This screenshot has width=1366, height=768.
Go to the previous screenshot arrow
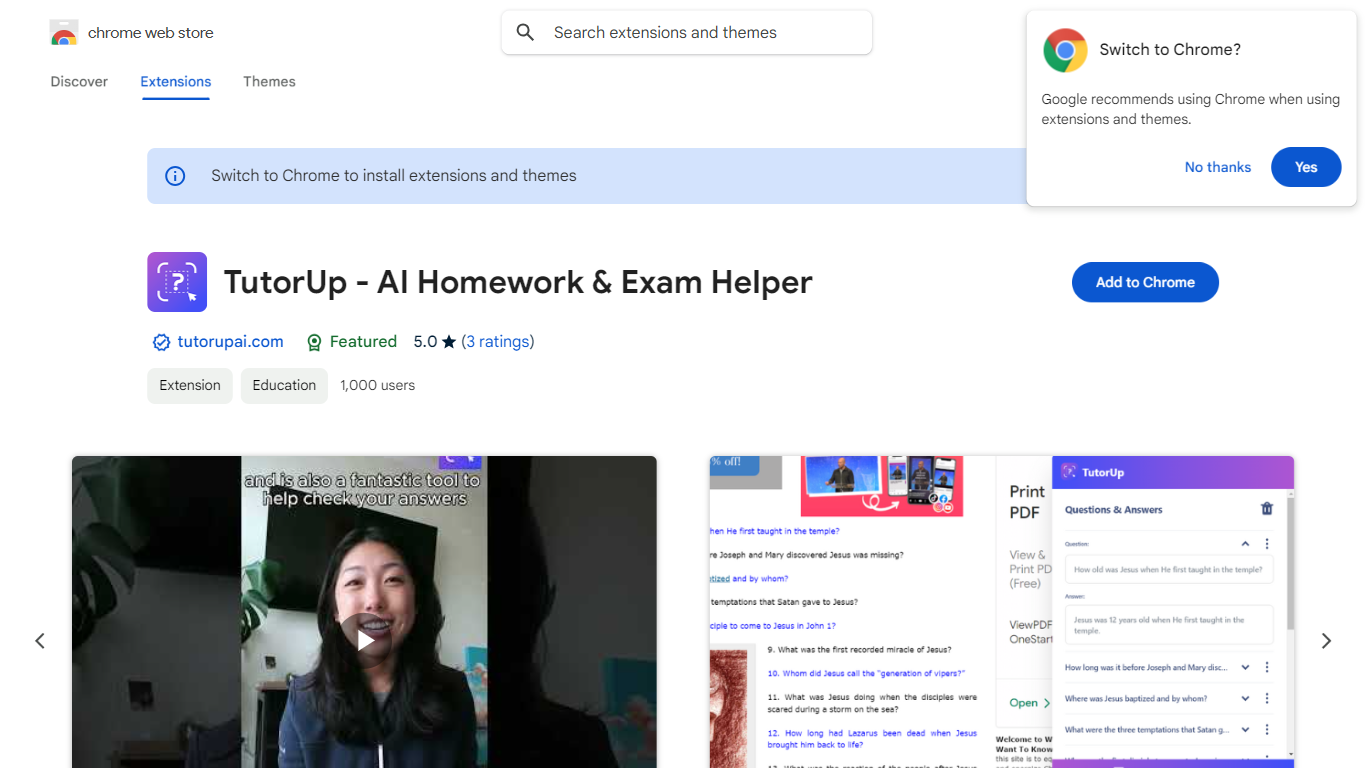[40, 641]
